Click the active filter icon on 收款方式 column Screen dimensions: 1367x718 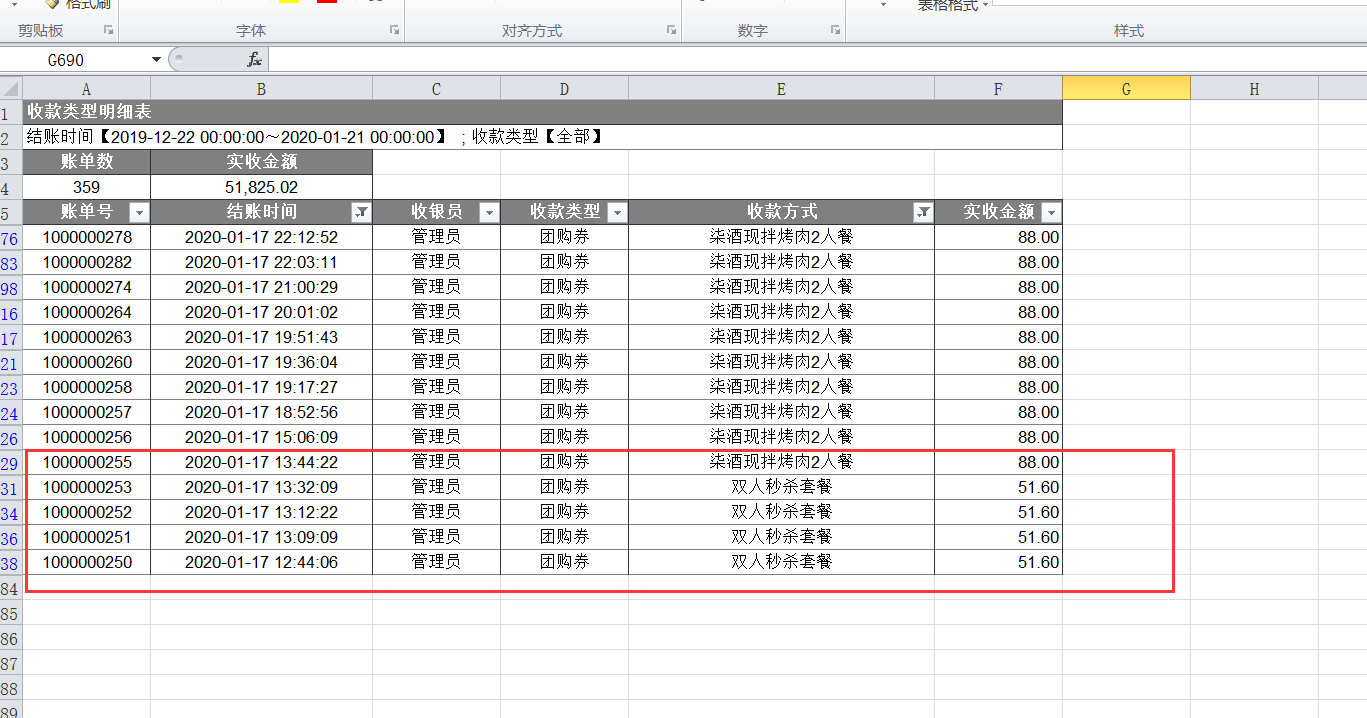922,212
